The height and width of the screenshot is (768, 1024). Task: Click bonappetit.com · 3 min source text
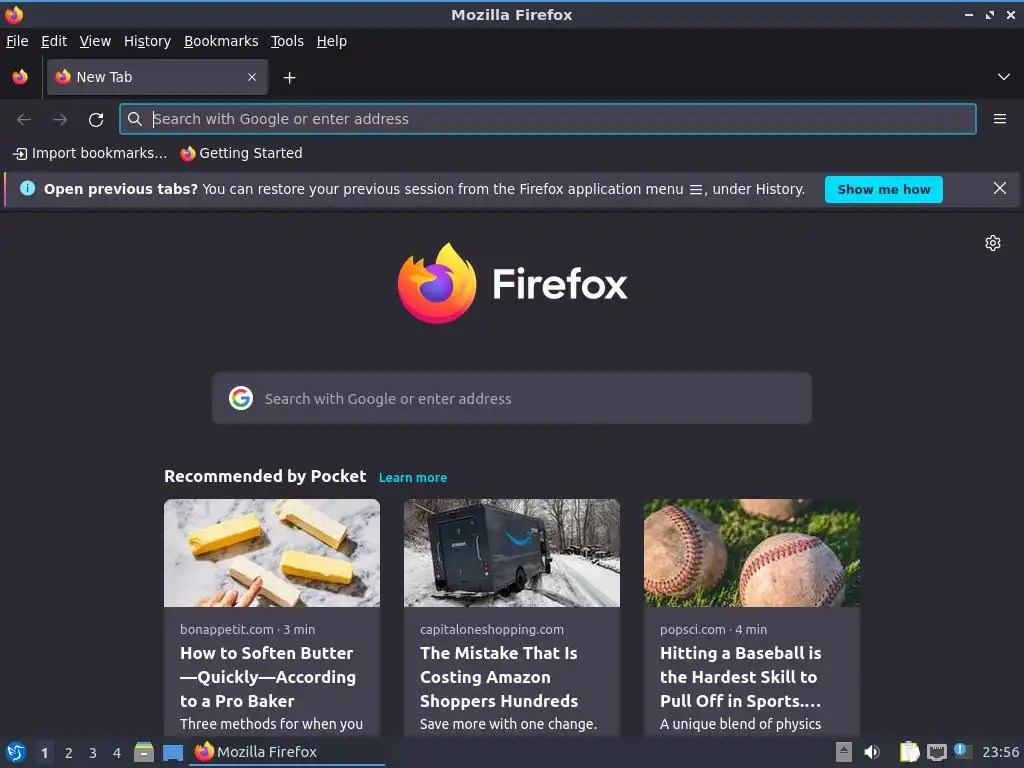[x=248, y=630]
